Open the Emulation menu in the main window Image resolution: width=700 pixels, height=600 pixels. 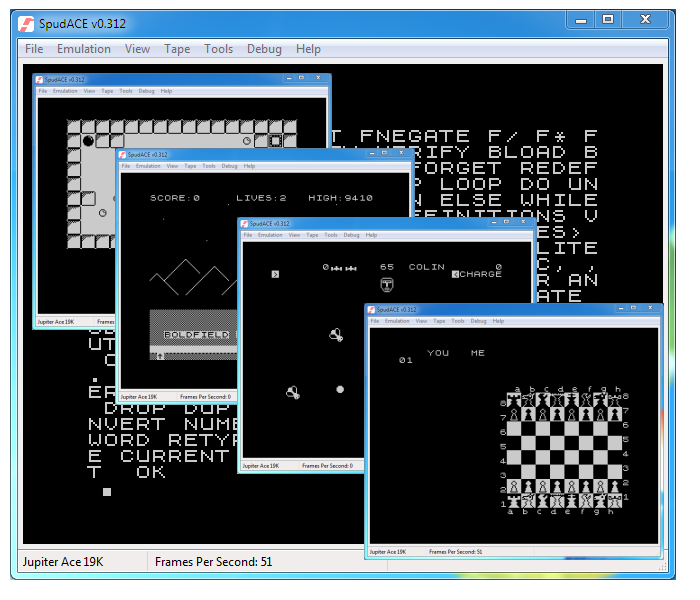tap(84, 49)
